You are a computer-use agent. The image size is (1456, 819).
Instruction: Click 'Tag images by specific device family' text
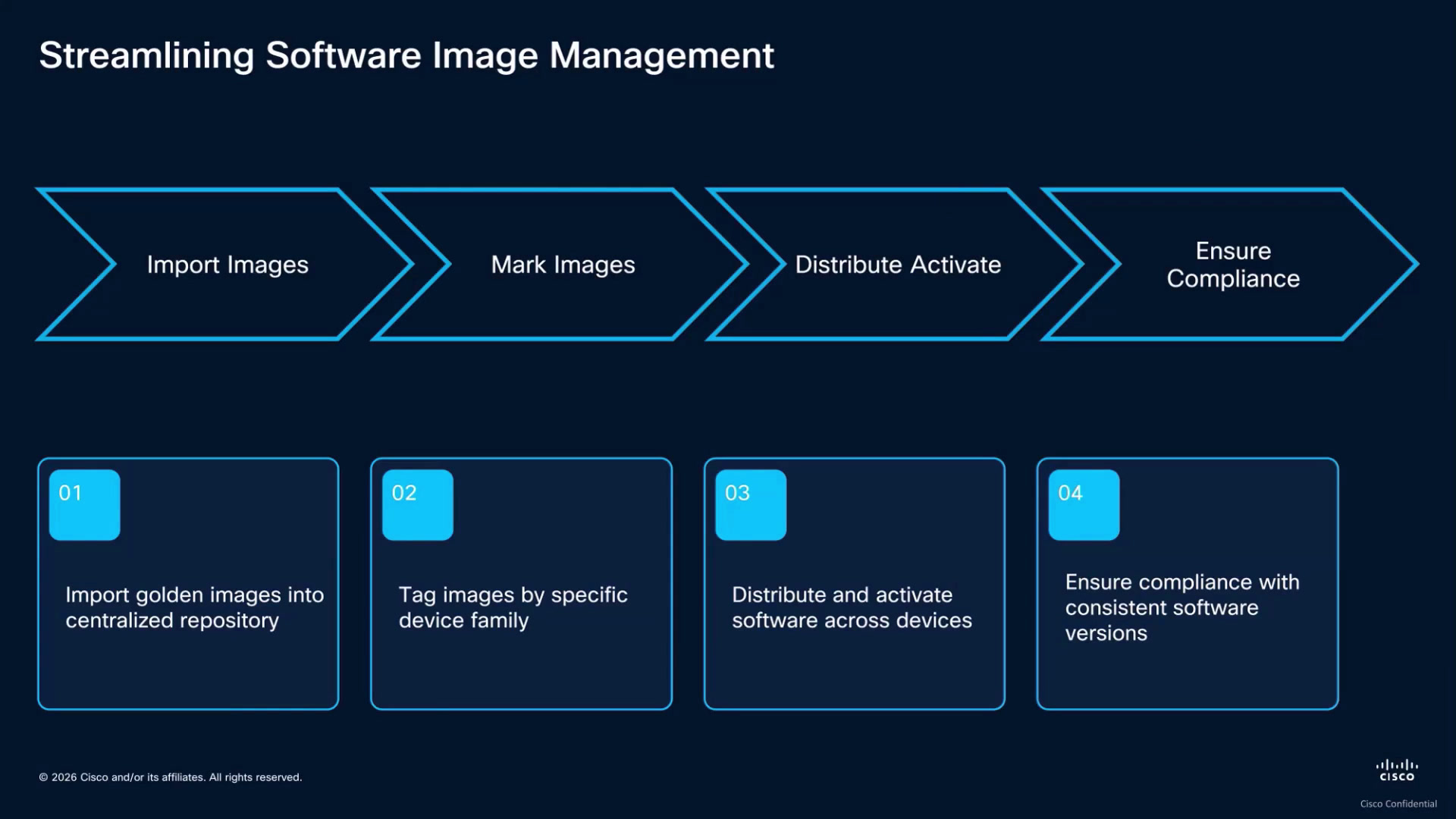513,607
